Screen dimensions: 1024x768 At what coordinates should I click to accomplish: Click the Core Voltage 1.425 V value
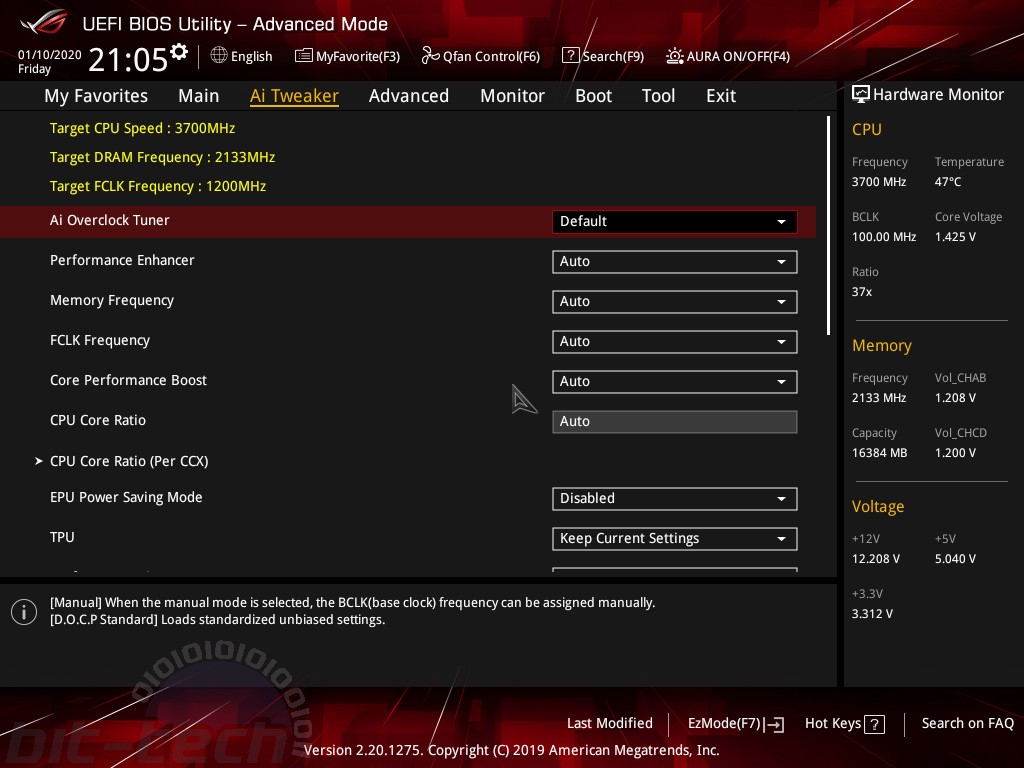tap(955, 237)
